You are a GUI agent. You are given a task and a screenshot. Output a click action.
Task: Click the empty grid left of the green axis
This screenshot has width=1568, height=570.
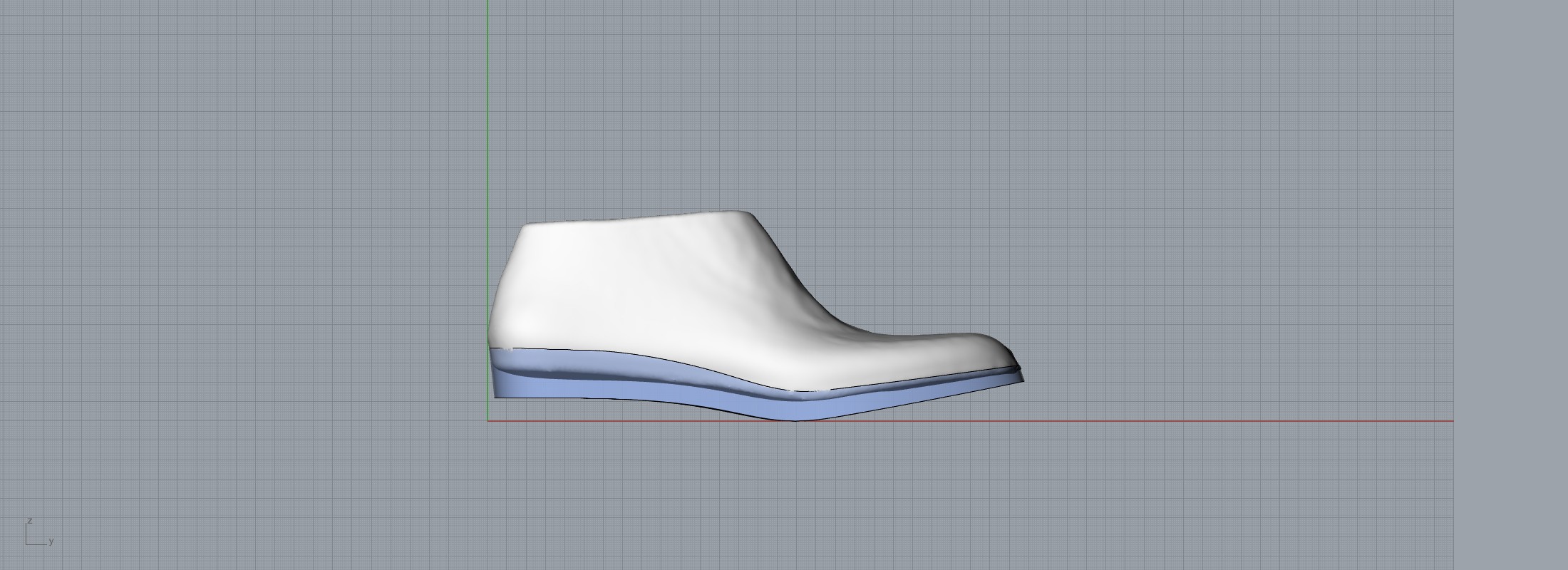click(x=249, y=249)
